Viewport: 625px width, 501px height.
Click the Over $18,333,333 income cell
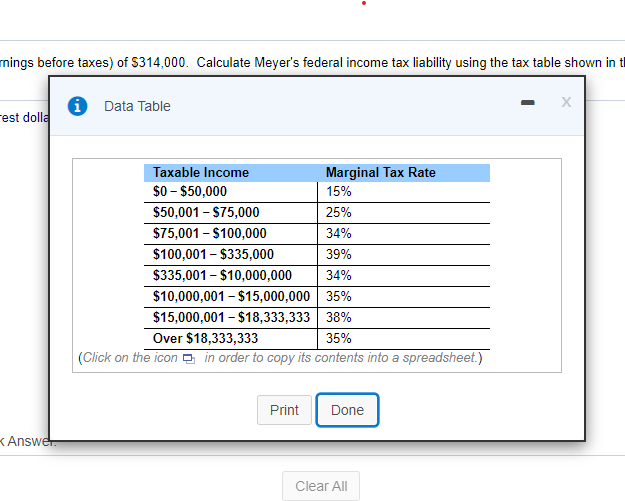[231, 339]
